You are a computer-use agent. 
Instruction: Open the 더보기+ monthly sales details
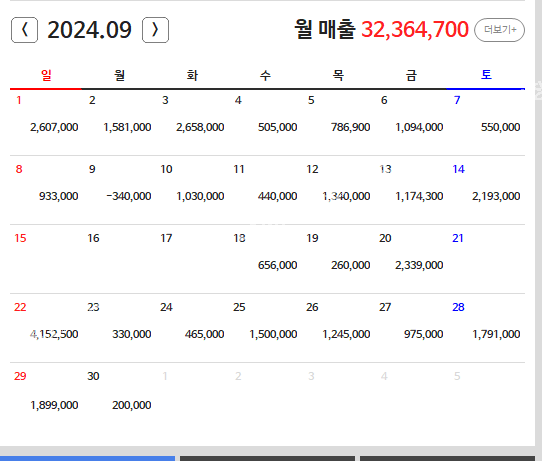point(499,30)
